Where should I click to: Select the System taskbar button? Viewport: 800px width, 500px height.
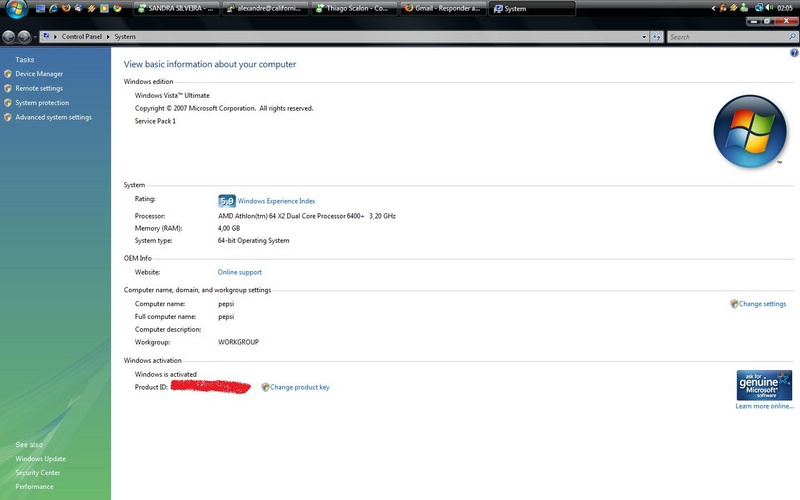(x=532, y=8)
